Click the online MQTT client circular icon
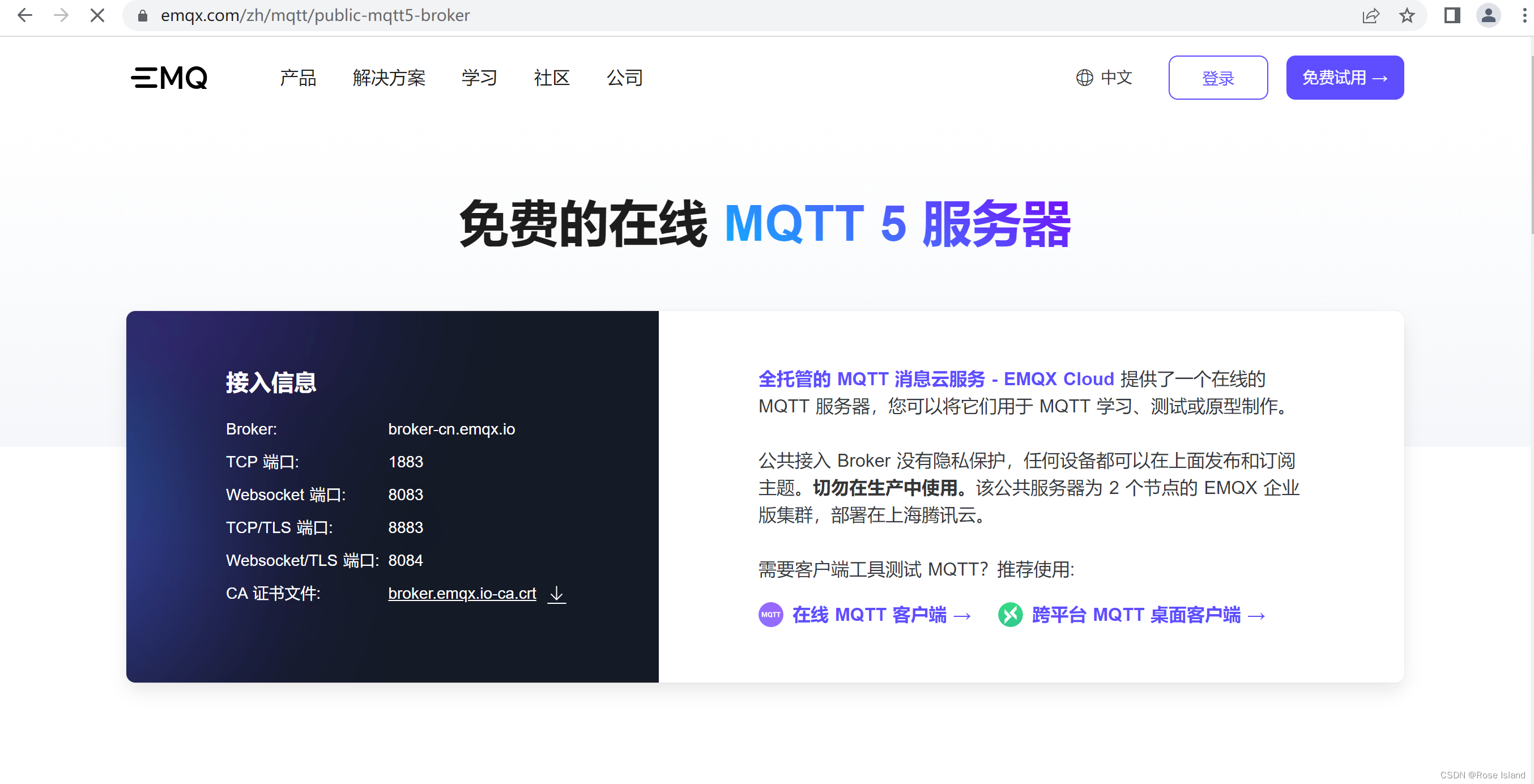The height and width of the screenshot is (784, 1534). (x=770, y=615)
